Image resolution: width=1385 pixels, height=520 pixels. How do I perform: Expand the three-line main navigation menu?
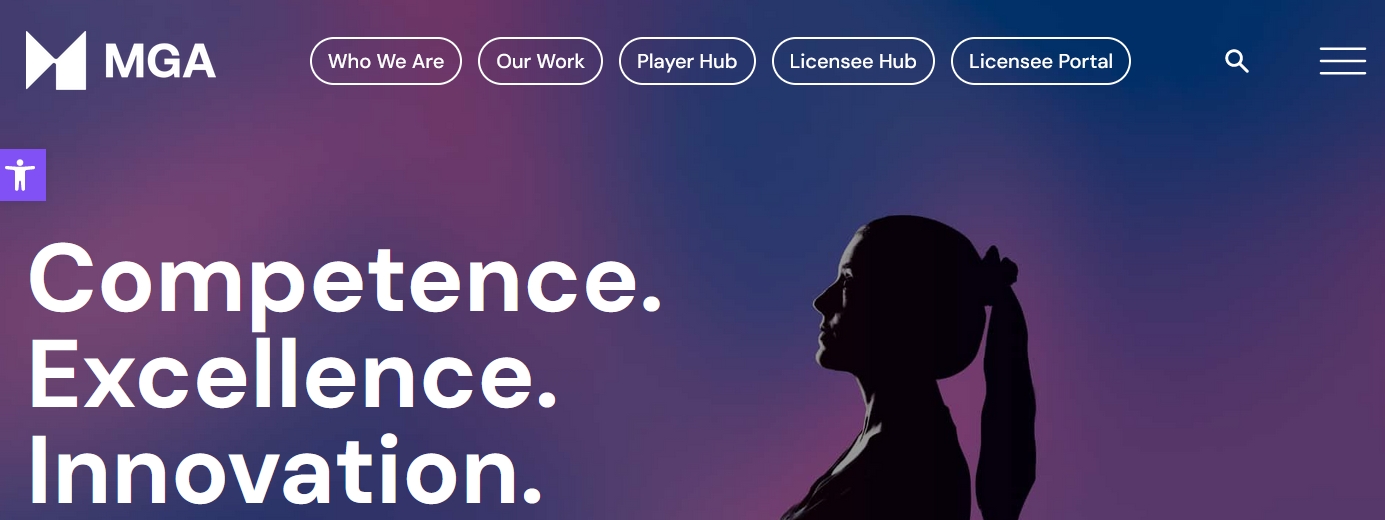point(1342,61)
